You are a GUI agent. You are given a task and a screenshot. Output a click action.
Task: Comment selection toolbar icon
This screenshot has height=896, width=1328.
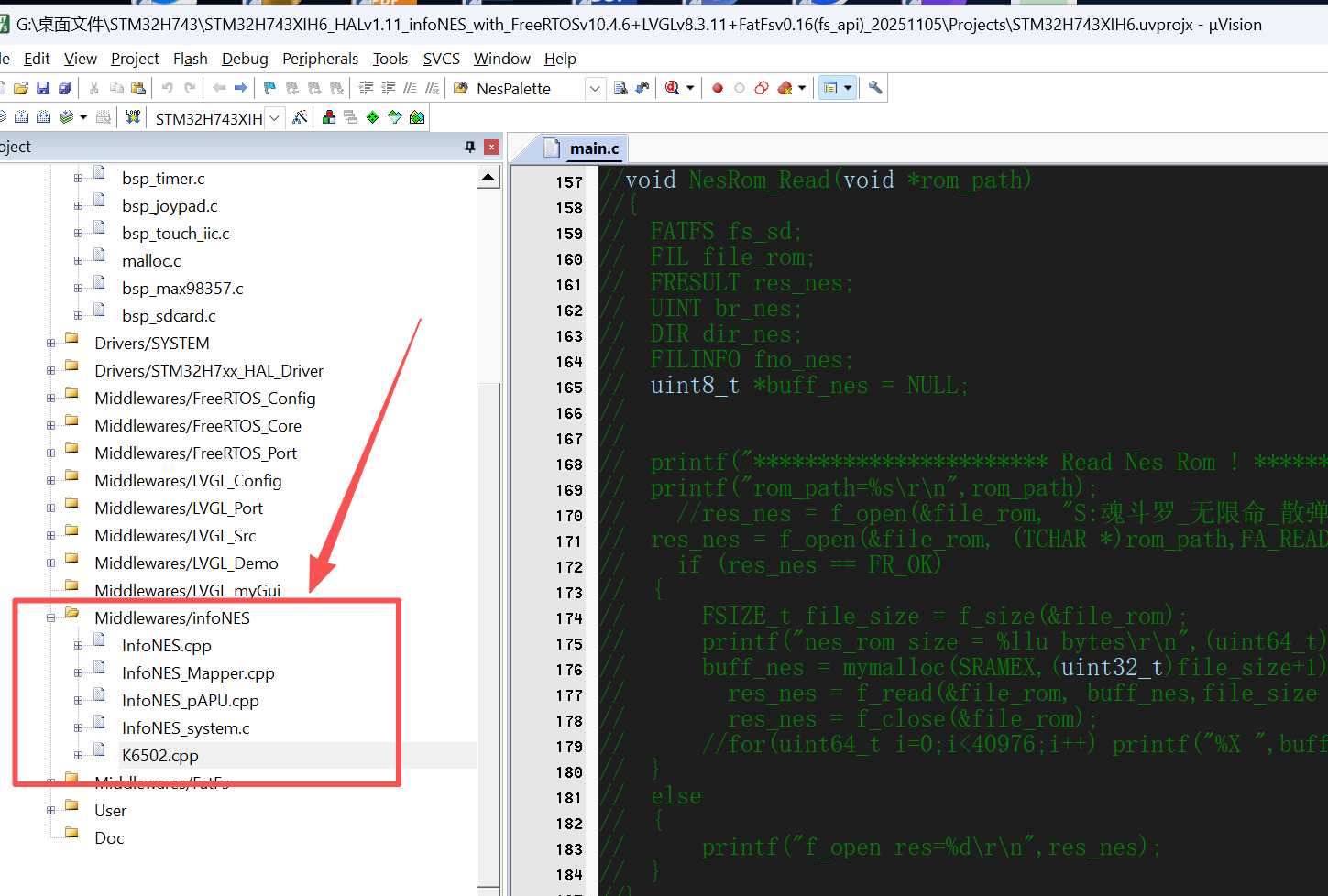[x=410, y=88]
